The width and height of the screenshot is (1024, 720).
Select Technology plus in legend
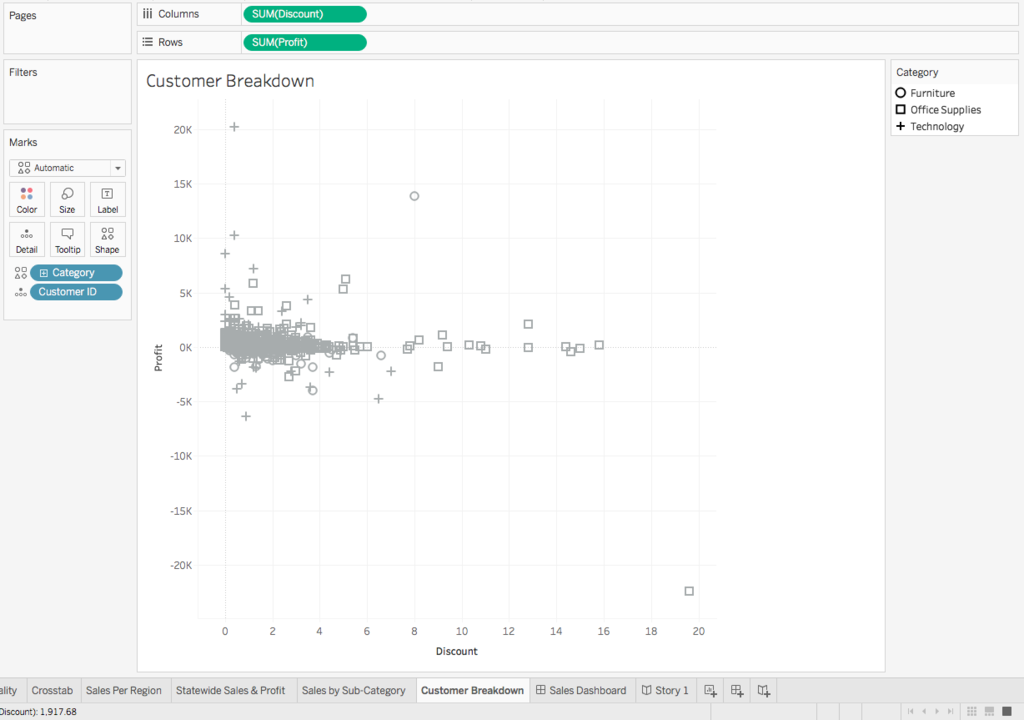pos(901,126)
